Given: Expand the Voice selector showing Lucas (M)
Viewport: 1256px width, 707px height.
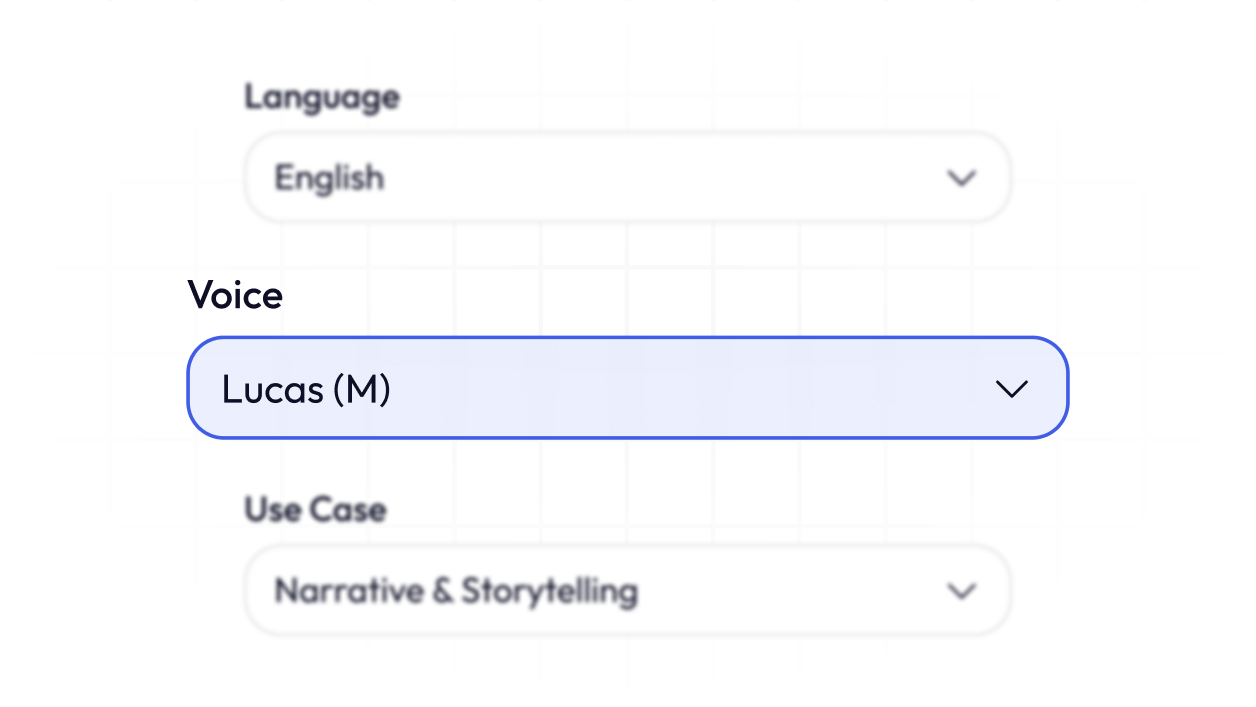Looking at the screenshot, I should pos(627,388).
